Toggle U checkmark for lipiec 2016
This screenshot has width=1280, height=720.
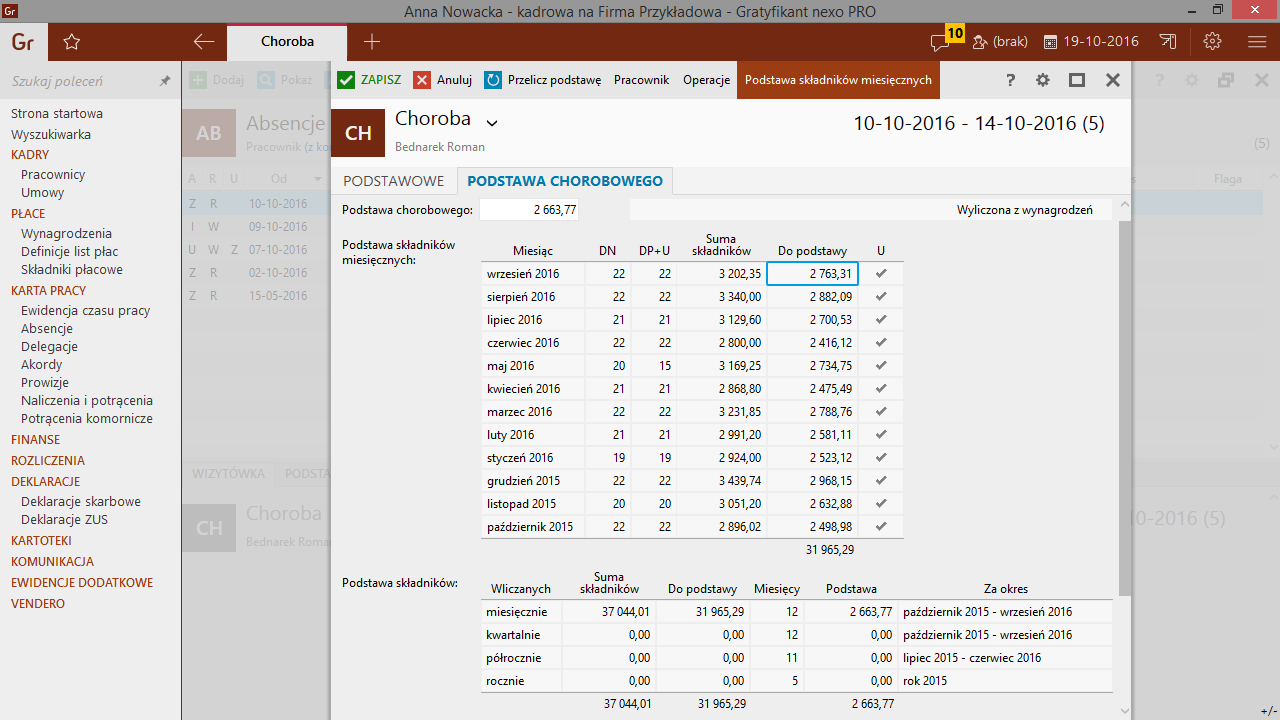pyautogui.click(x=881, y=319)
